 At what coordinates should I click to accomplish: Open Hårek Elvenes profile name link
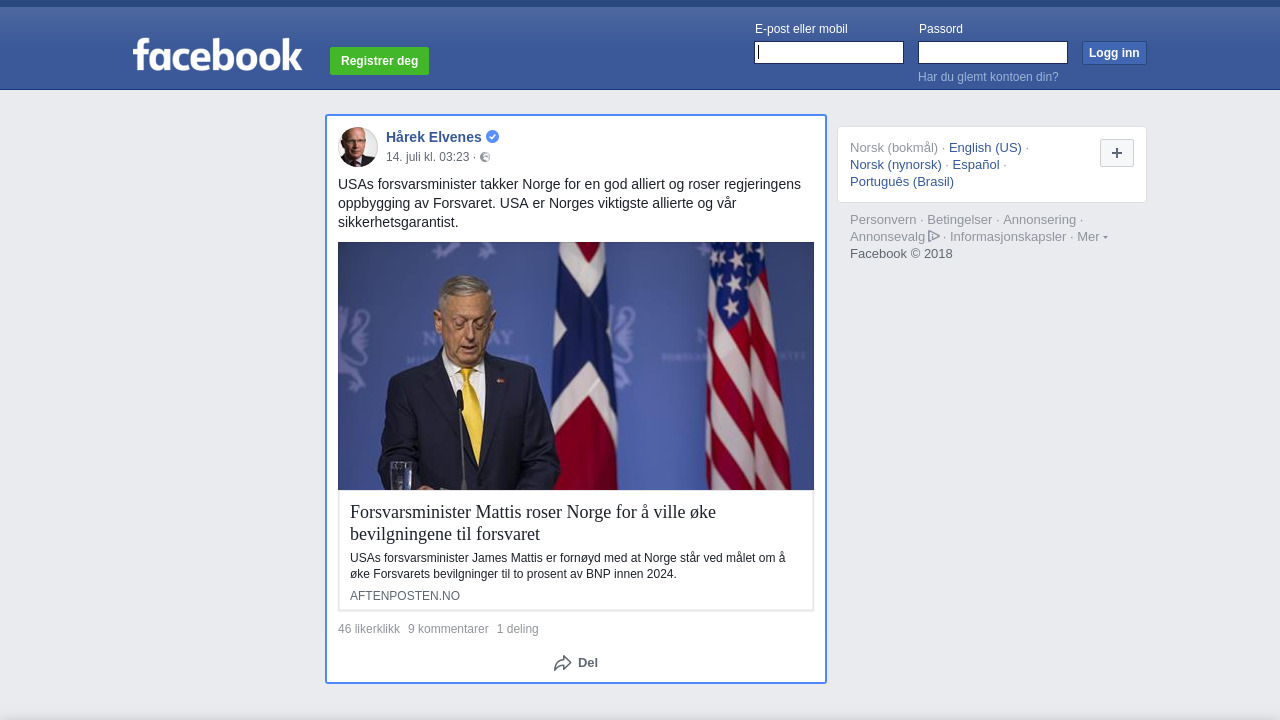pyautogui.click(x=434, y=137)
